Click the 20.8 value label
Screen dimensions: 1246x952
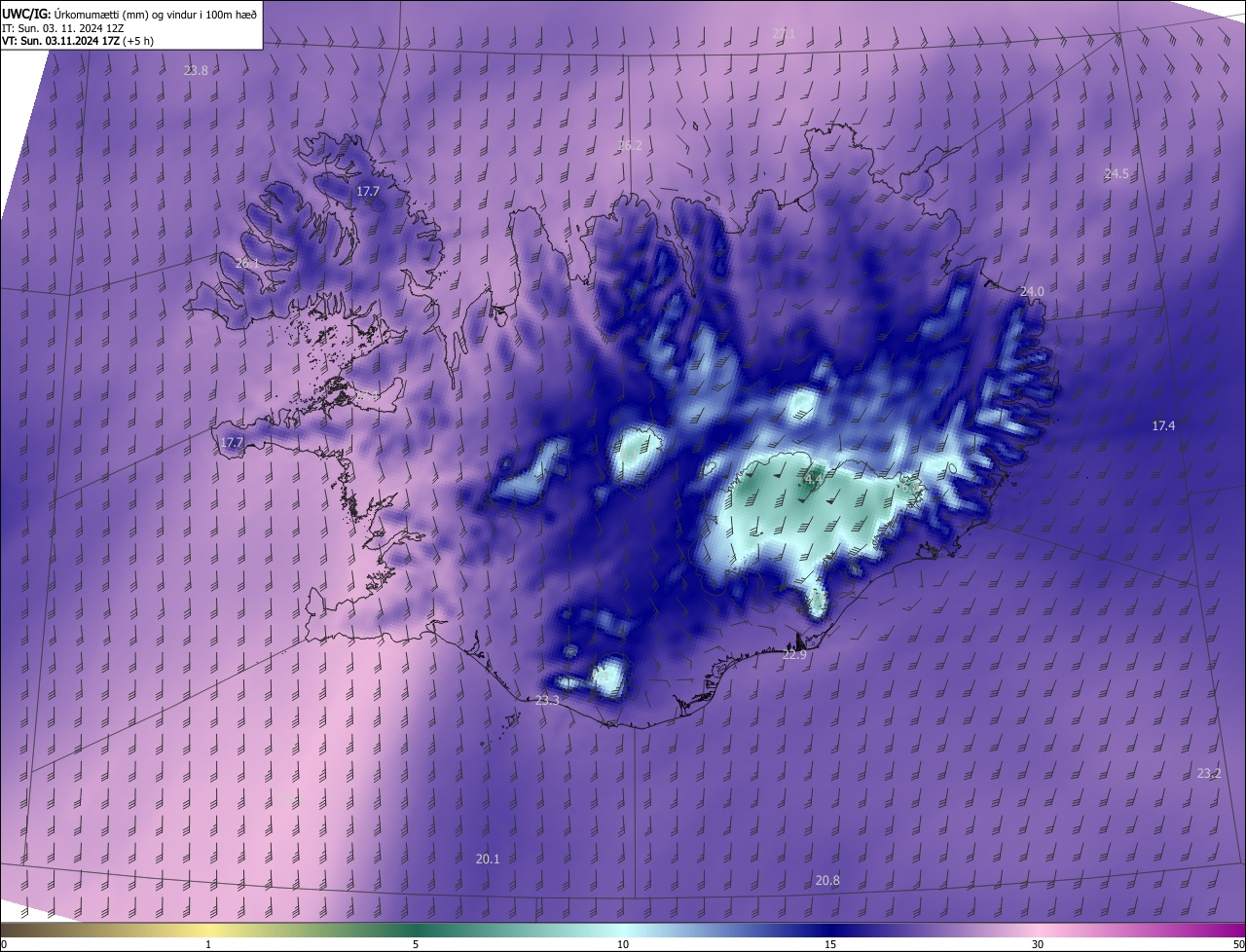[x=827, y=881]
